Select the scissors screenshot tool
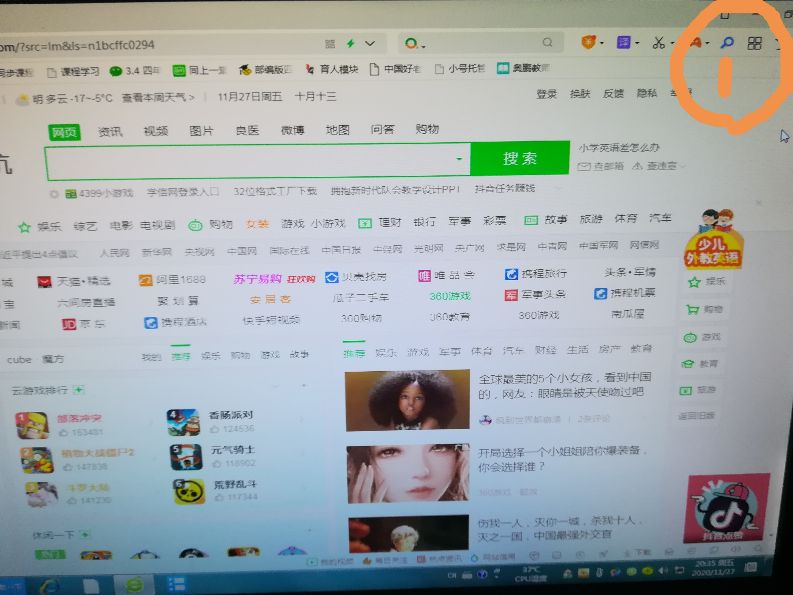The image size is (793, 595). tap(658, 42)
